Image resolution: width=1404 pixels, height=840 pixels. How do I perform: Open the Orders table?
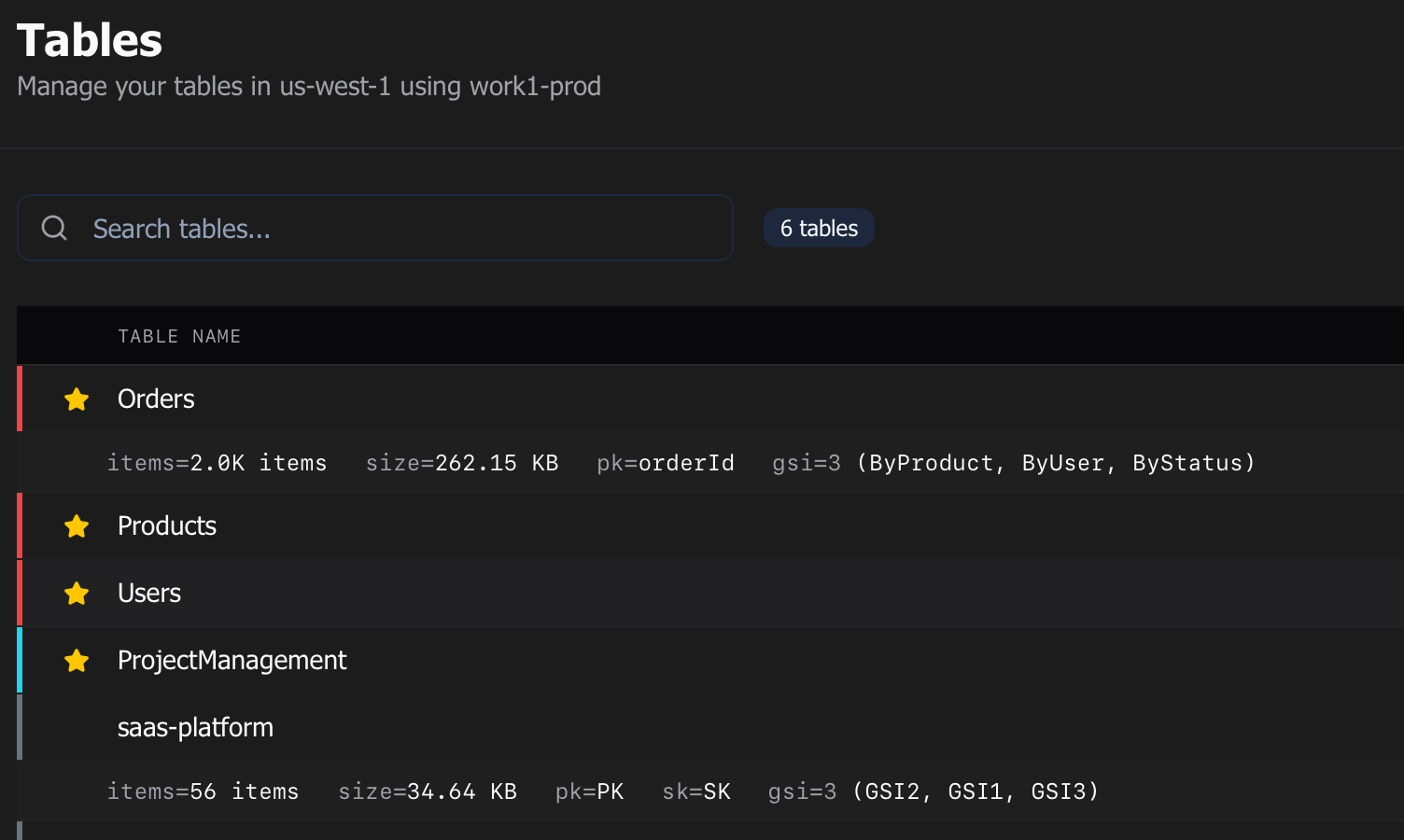[156, 399]
